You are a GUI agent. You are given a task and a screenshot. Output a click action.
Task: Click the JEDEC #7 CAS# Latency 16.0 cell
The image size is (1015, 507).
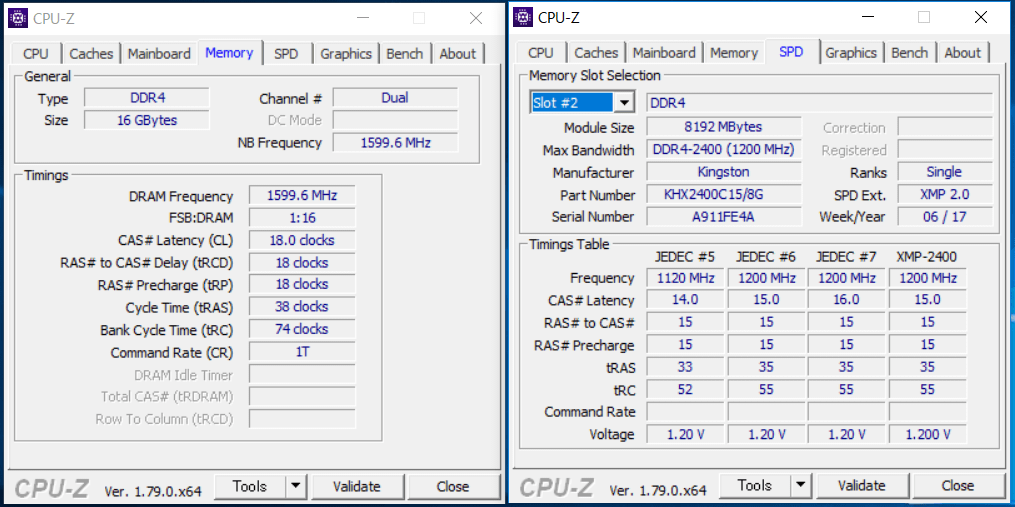[847, 300]
